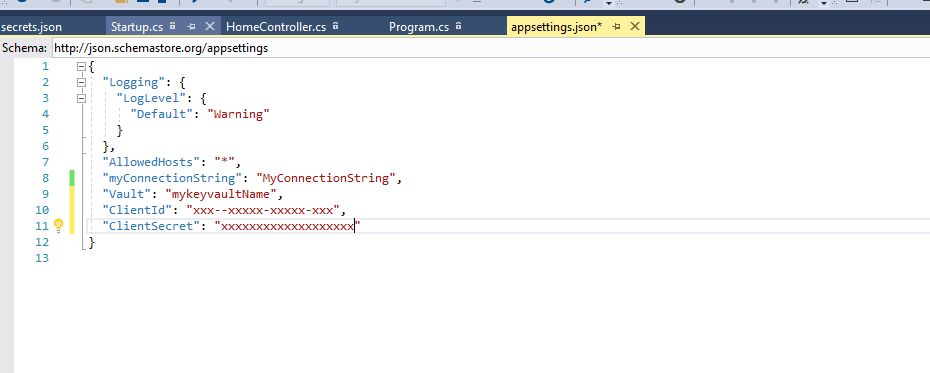
Task: Click the "AllowedHosts" key
Action: pyautogui.click(x=151, y=162)
